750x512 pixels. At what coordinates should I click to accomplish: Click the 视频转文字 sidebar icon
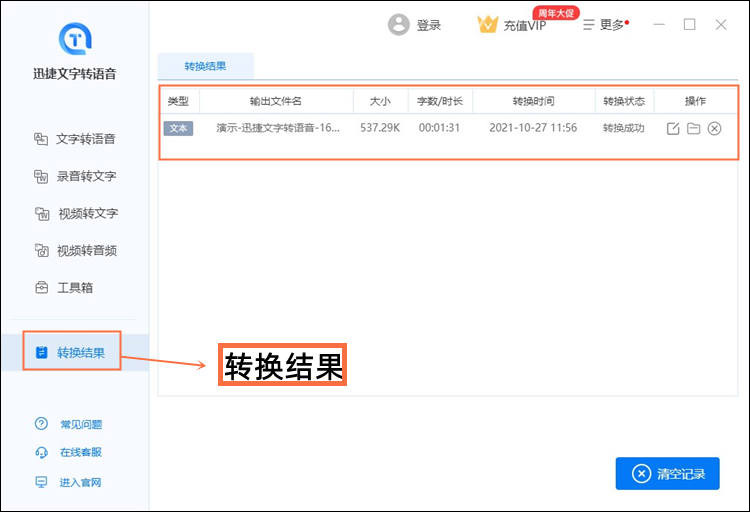point(42,213)
